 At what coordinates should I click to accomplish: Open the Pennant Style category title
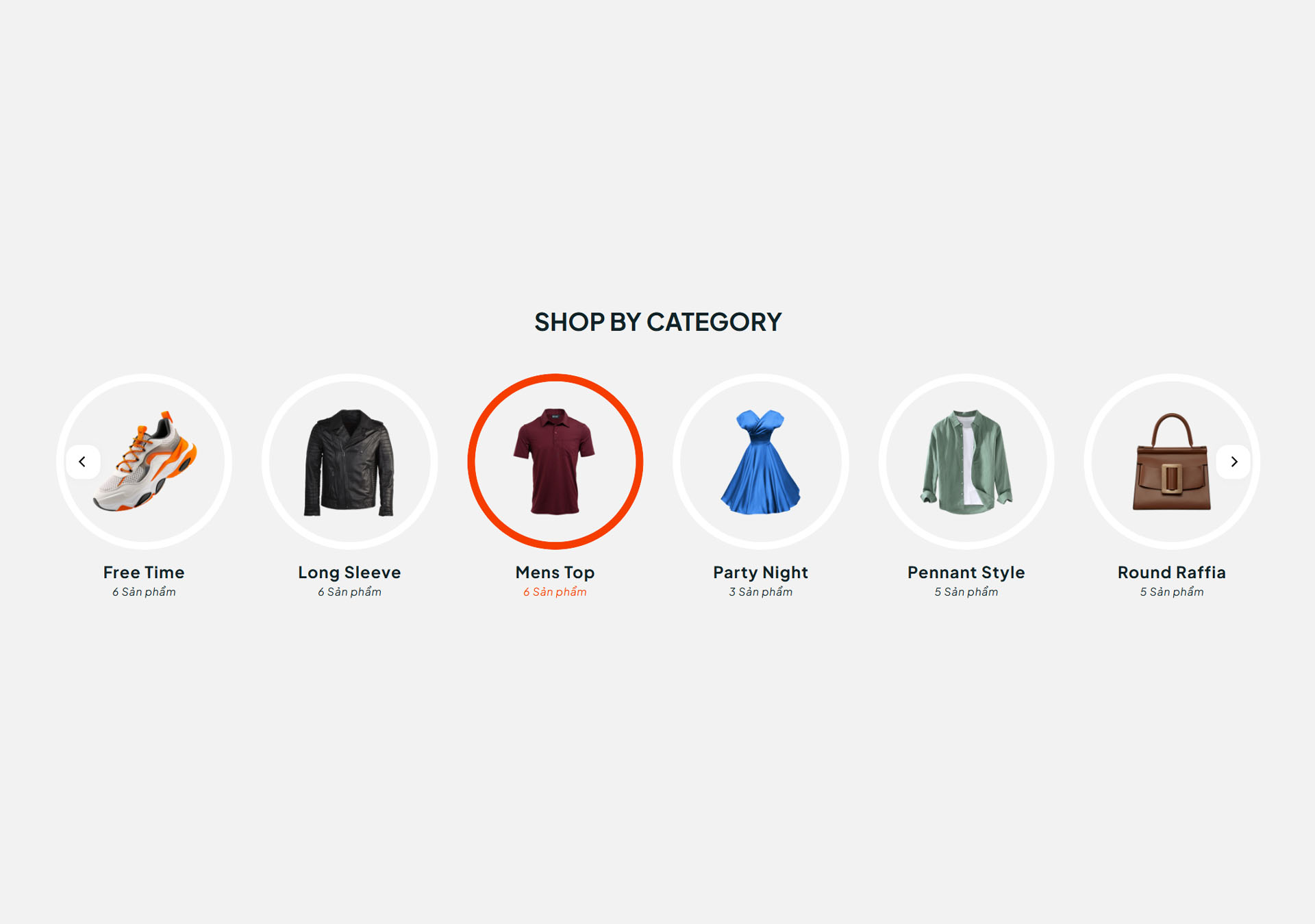point(966,573)
